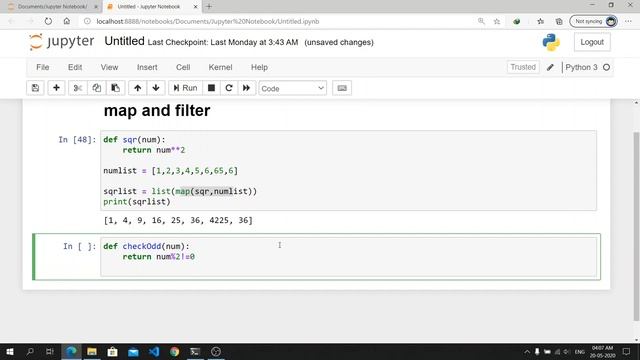This screenshot has height=360, width=640.
Task: Cut selected cells with scissors icon
Action: [x=78, y=88]
